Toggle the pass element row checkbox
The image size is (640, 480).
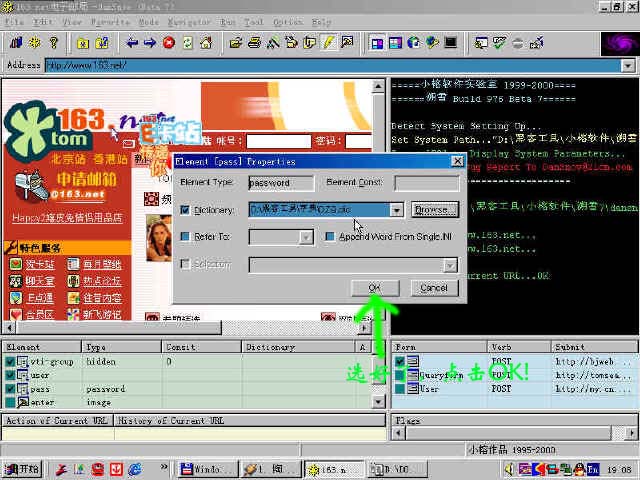tap(10, 389)
